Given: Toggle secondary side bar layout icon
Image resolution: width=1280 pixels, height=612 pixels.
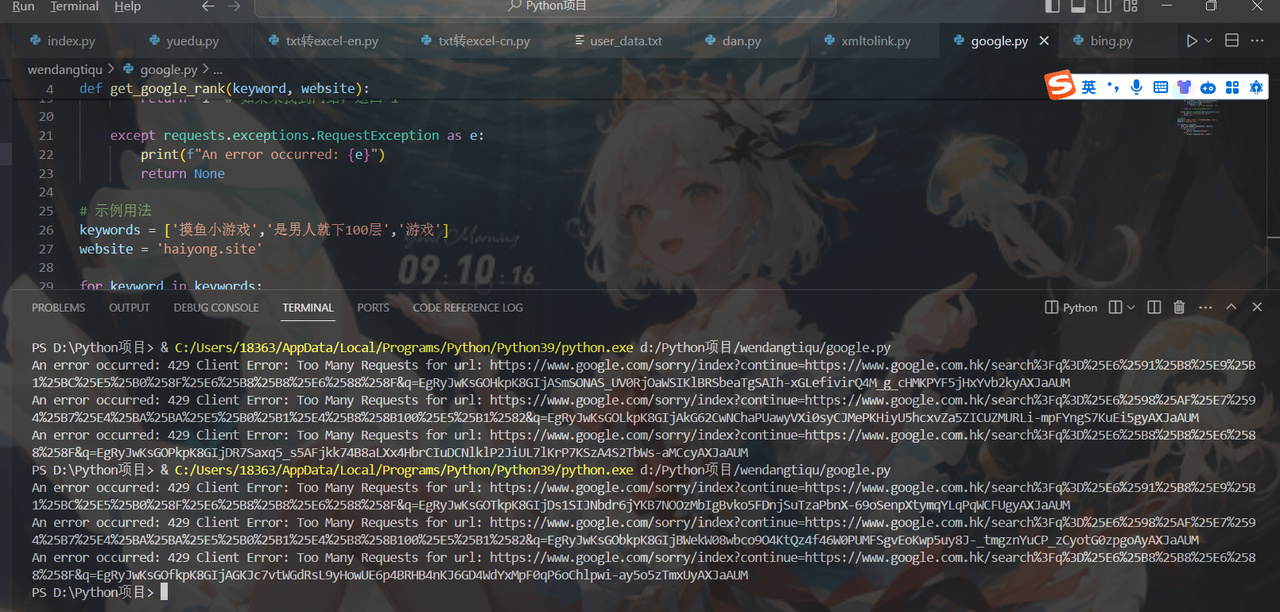Looking at the screenshot, I should click(x=1104, y=6).
